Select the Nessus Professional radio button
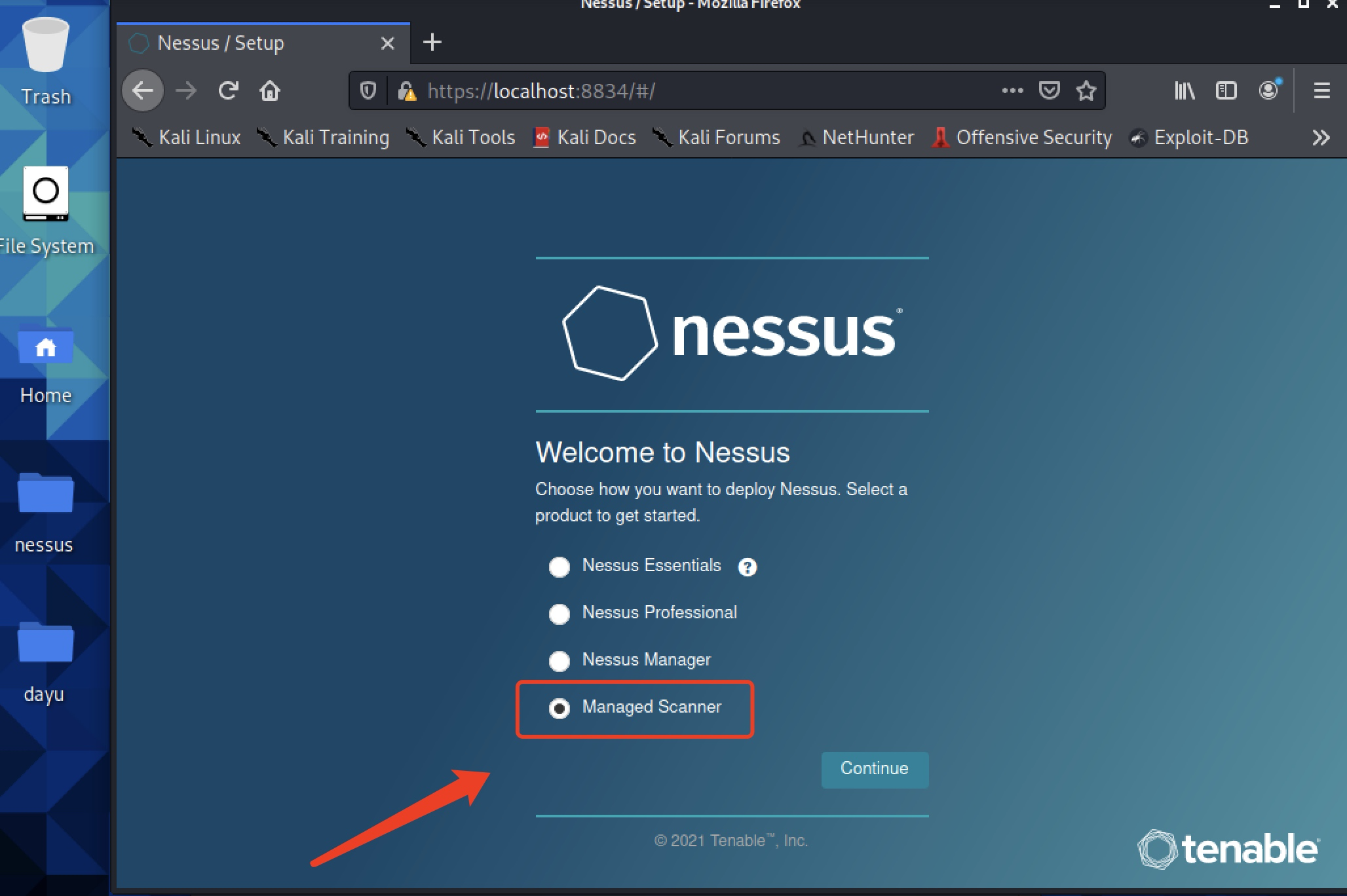The width and height of the screenshot is (1347, 896). [x=559, y=614]
